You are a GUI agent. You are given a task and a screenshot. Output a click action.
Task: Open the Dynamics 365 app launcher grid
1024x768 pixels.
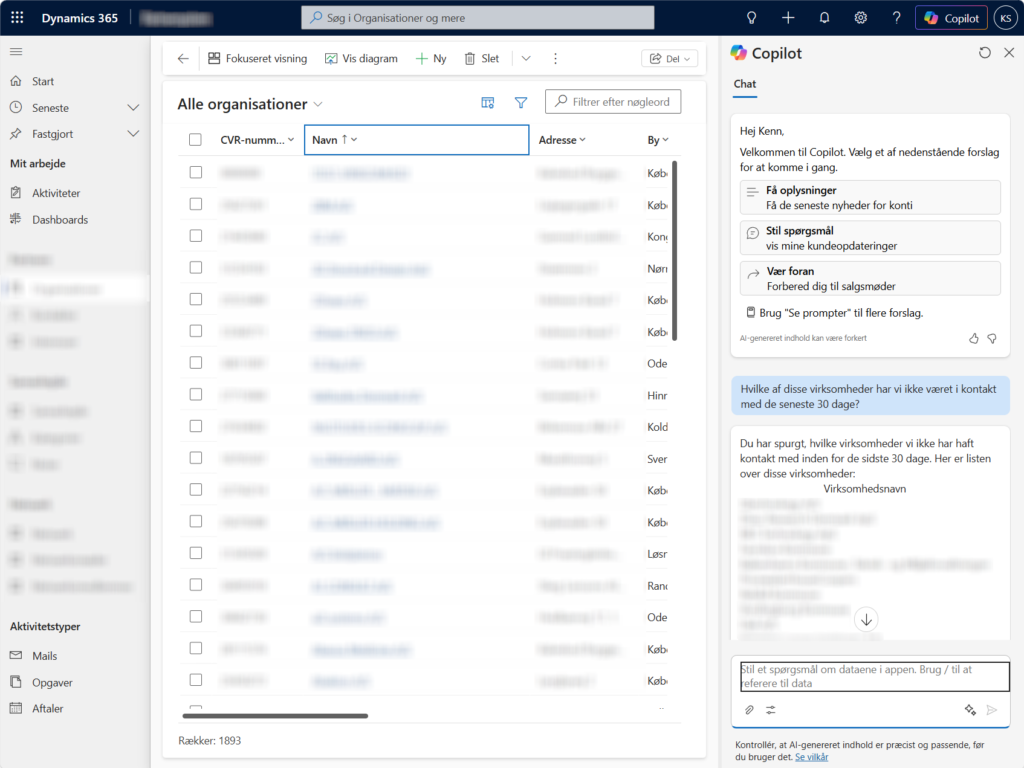coord(17,18)
